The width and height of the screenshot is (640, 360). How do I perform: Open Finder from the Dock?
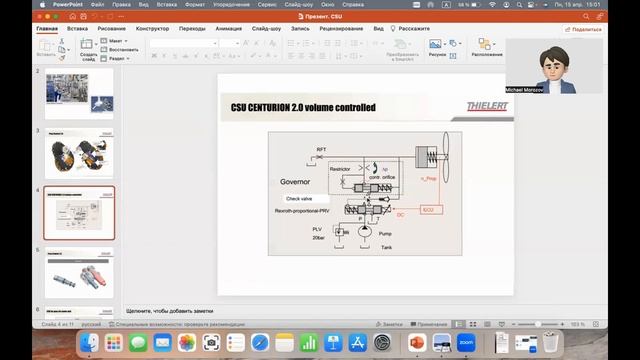coord(89,342)
